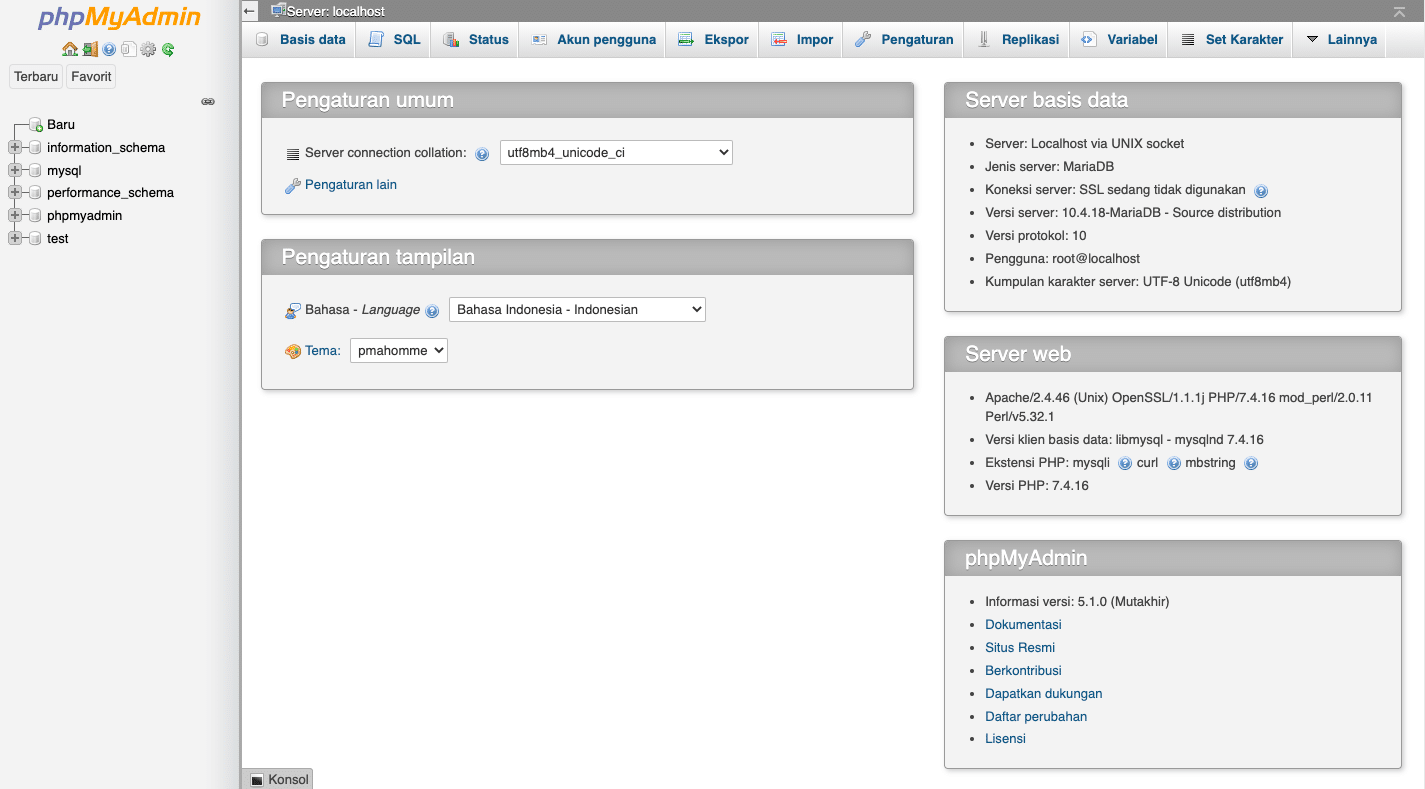
Task: Click the document pages icon beside the gear
Action: 129,49
